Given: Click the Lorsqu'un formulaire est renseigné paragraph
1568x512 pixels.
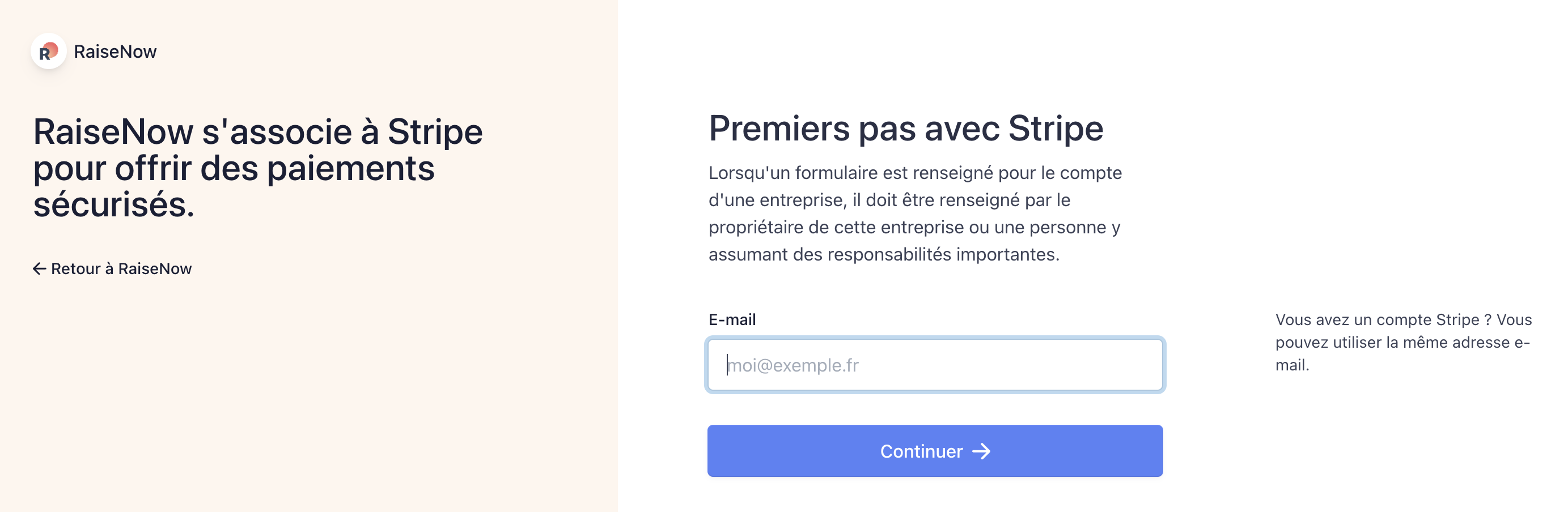Looking at the screenshot, I should click(915, 214).
